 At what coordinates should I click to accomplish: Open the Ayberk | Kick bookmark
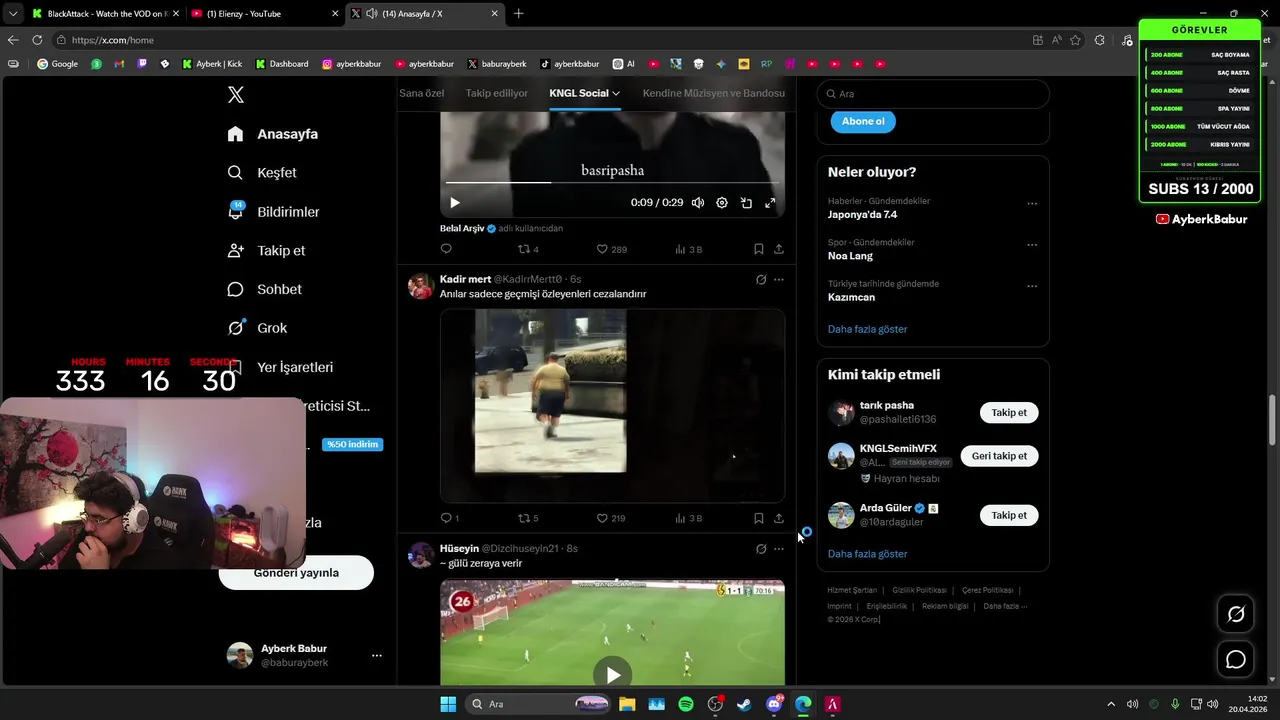[x=212, y=64]
